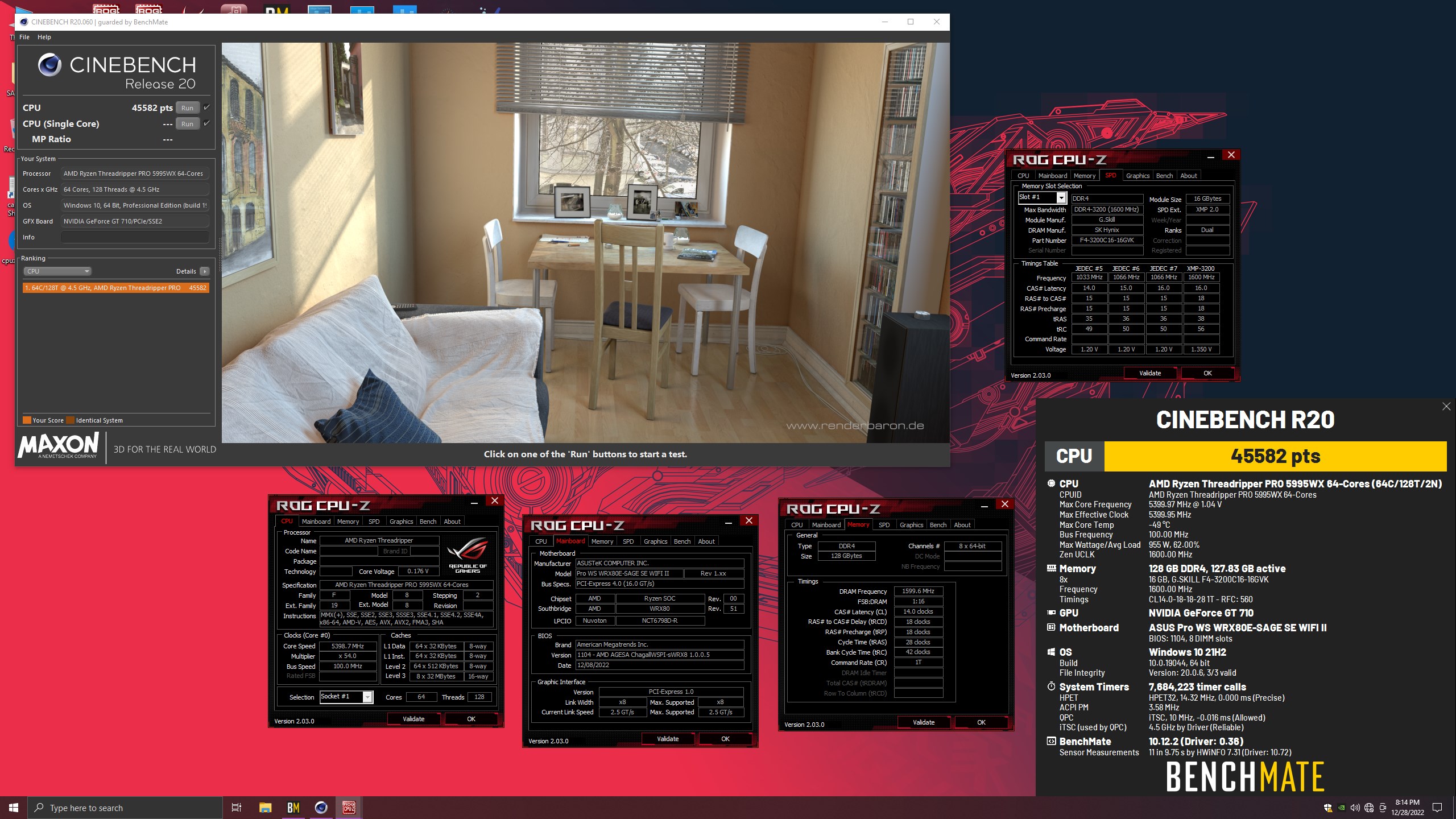The image size is (1456, 819).
Task: Click BIOS Date 12/08/2022 field
Action: pyautogui.click(x=659, y=665)
